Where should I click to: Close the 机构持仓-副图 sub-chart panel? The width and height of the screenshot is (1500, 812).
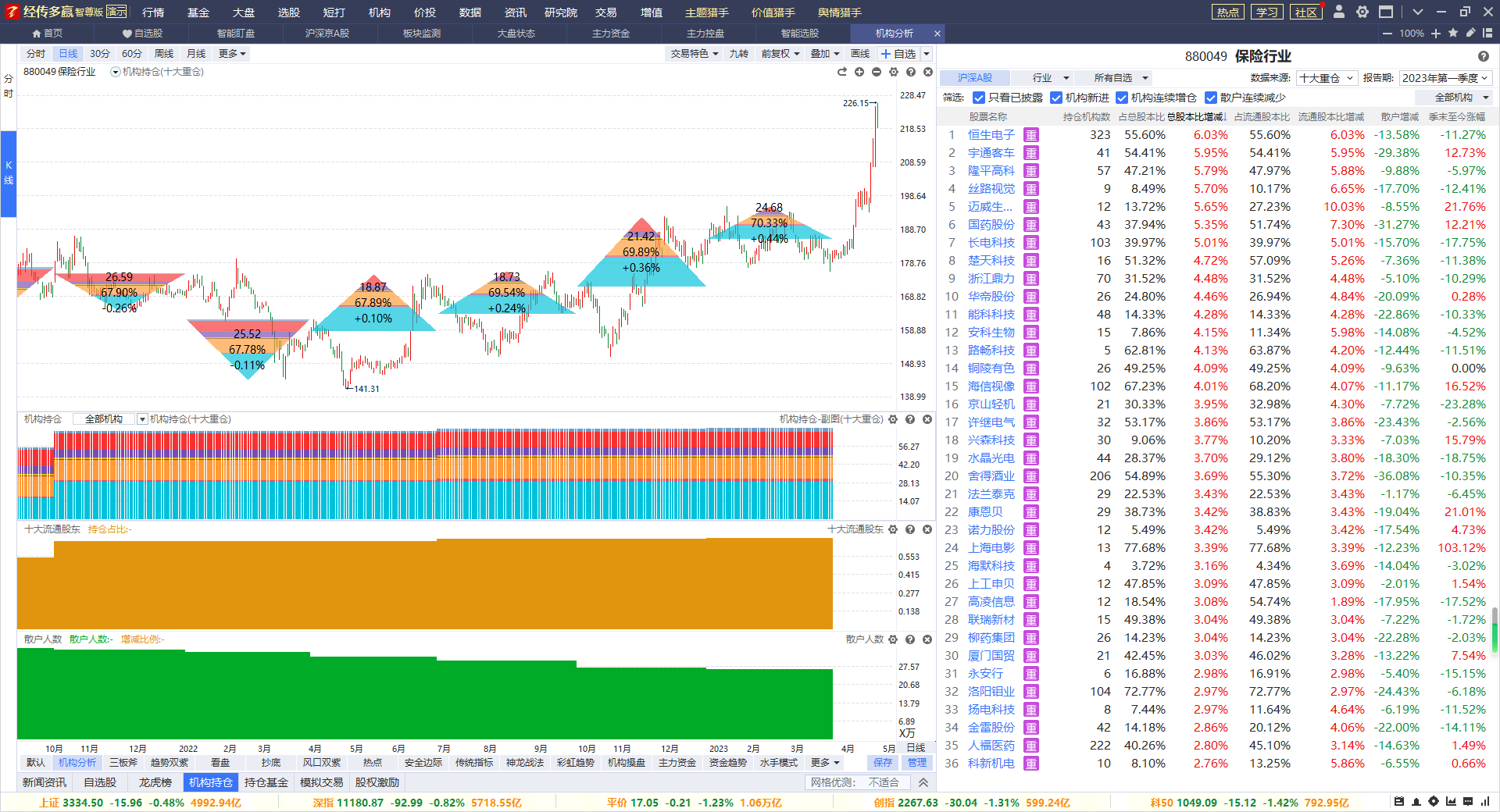(x=927, y=419)
